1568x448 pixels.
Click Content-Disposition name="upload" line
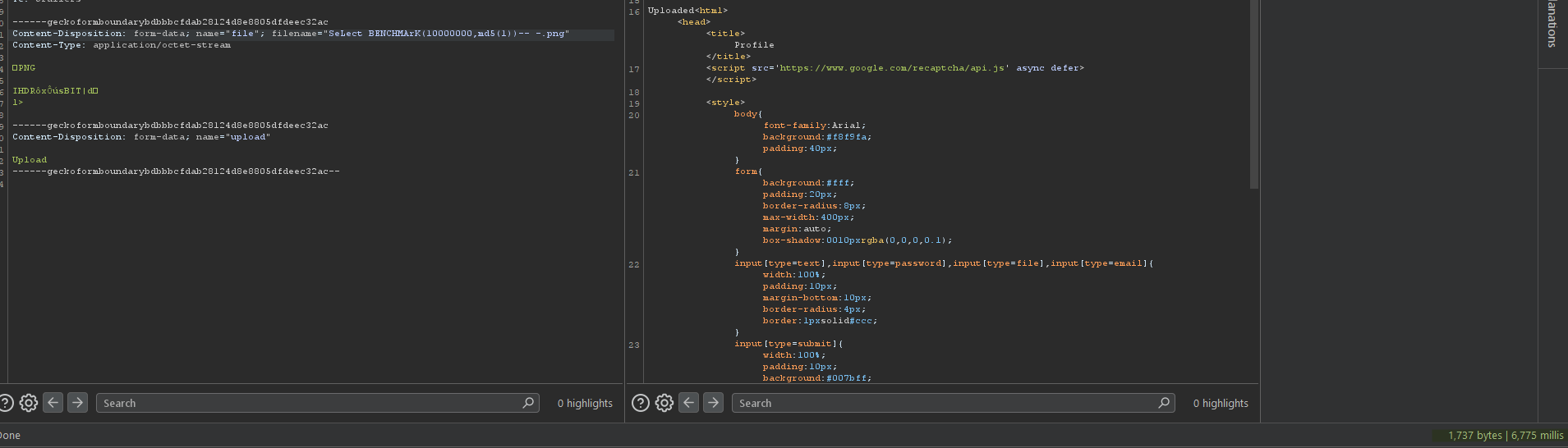[141, 137]
